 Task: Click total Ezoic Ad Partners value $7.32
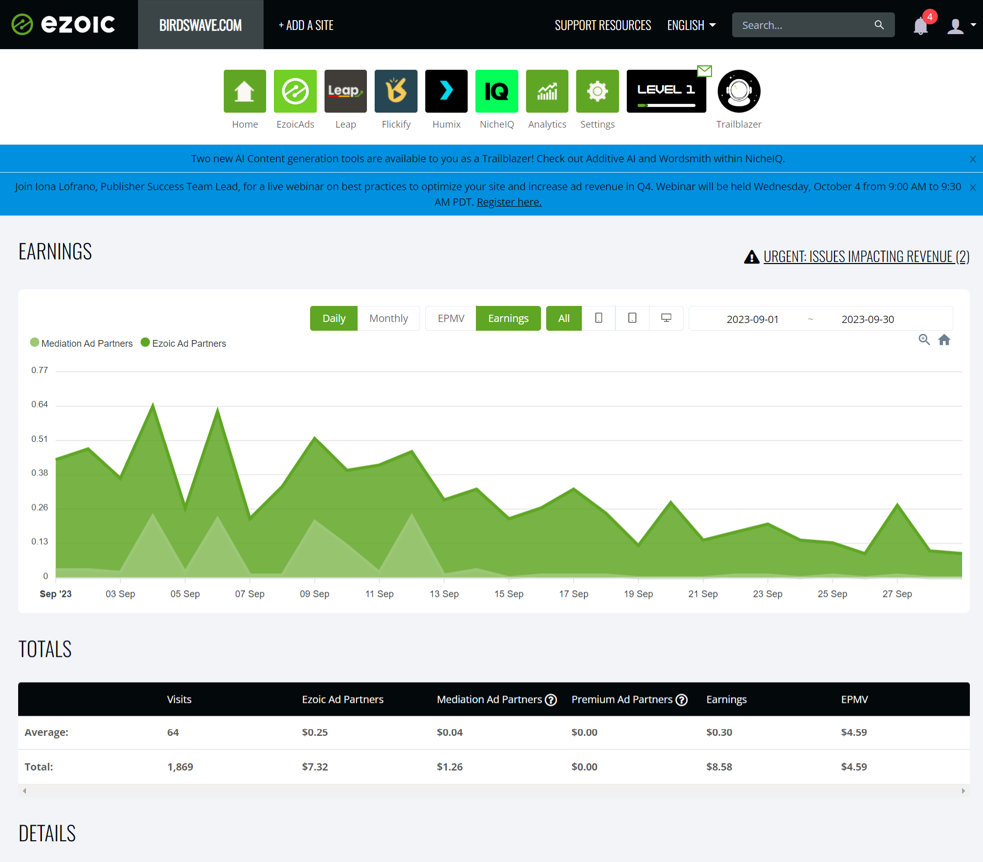click(315, 767)
